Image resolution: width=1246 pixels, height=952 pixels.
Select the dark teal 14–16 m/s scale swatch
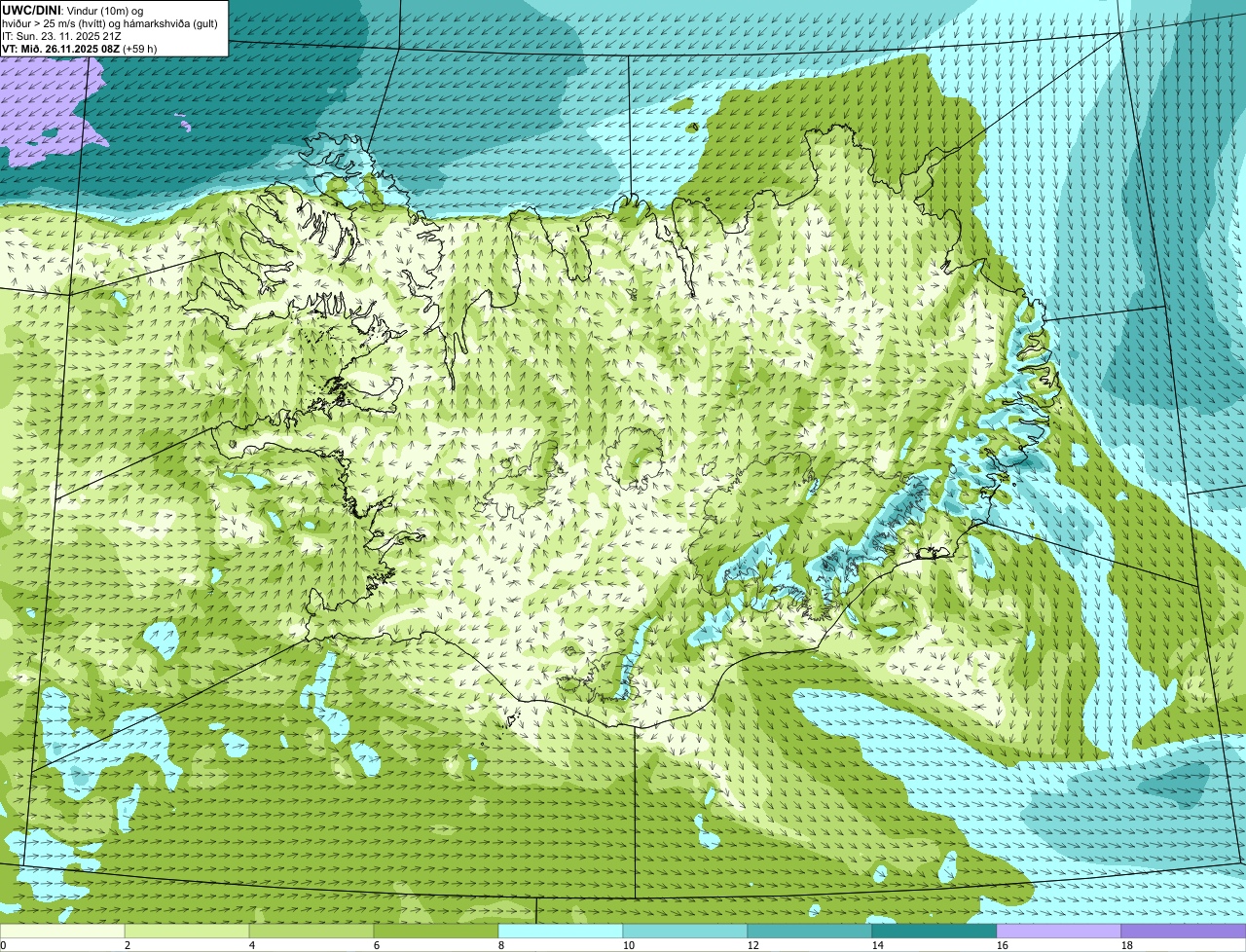(x=934, y=932)
